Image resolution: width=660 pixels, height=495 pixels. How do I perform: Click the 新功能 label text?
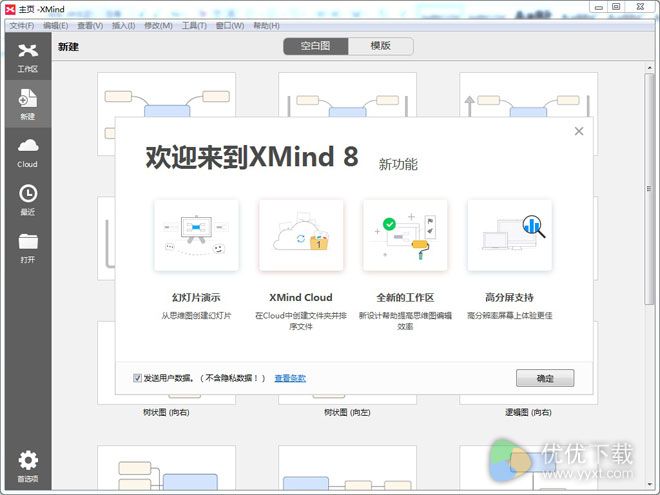398,164
